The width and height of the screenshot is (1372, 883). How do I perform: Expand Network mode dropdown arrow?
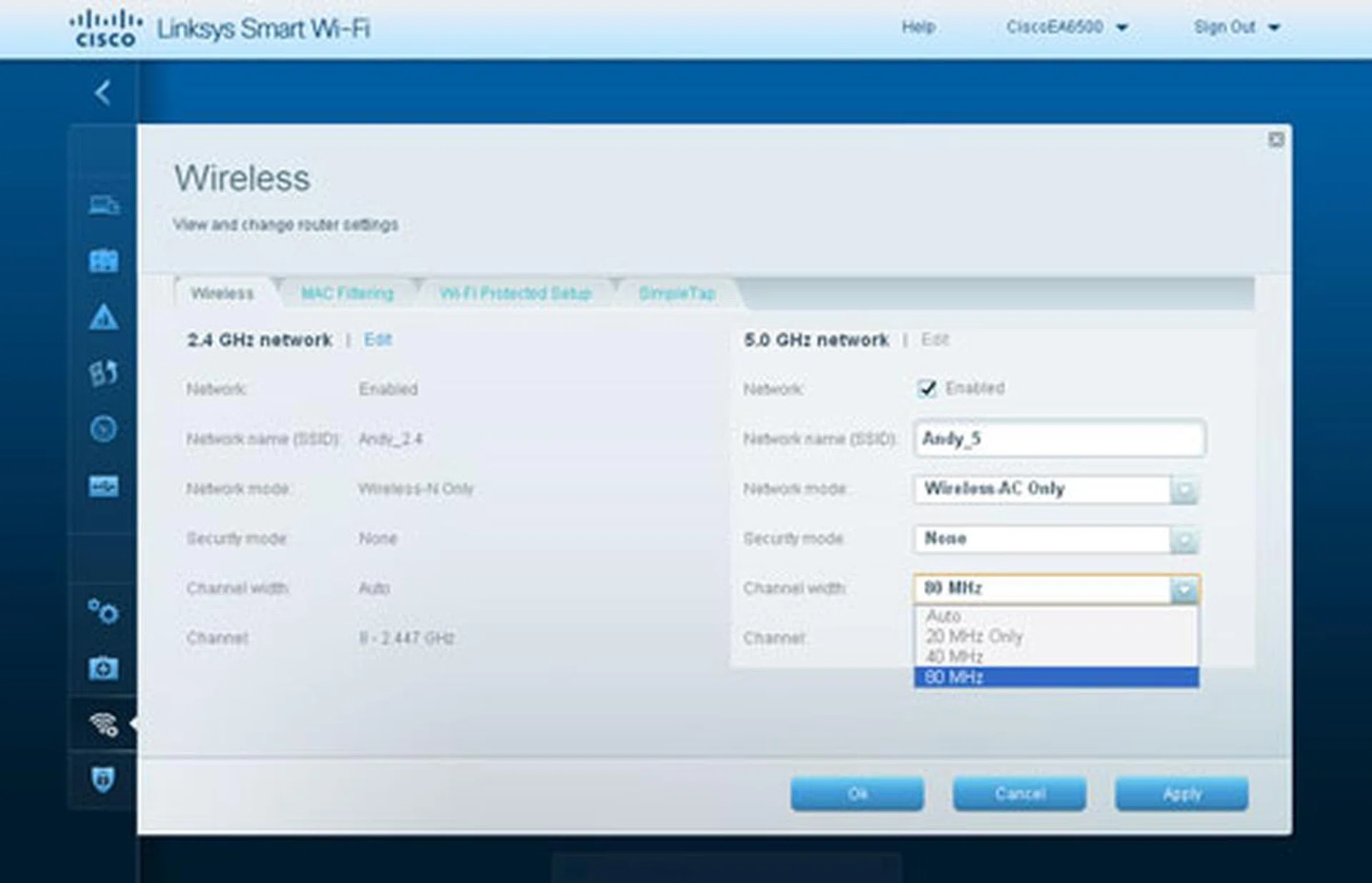coord(1184,490)
